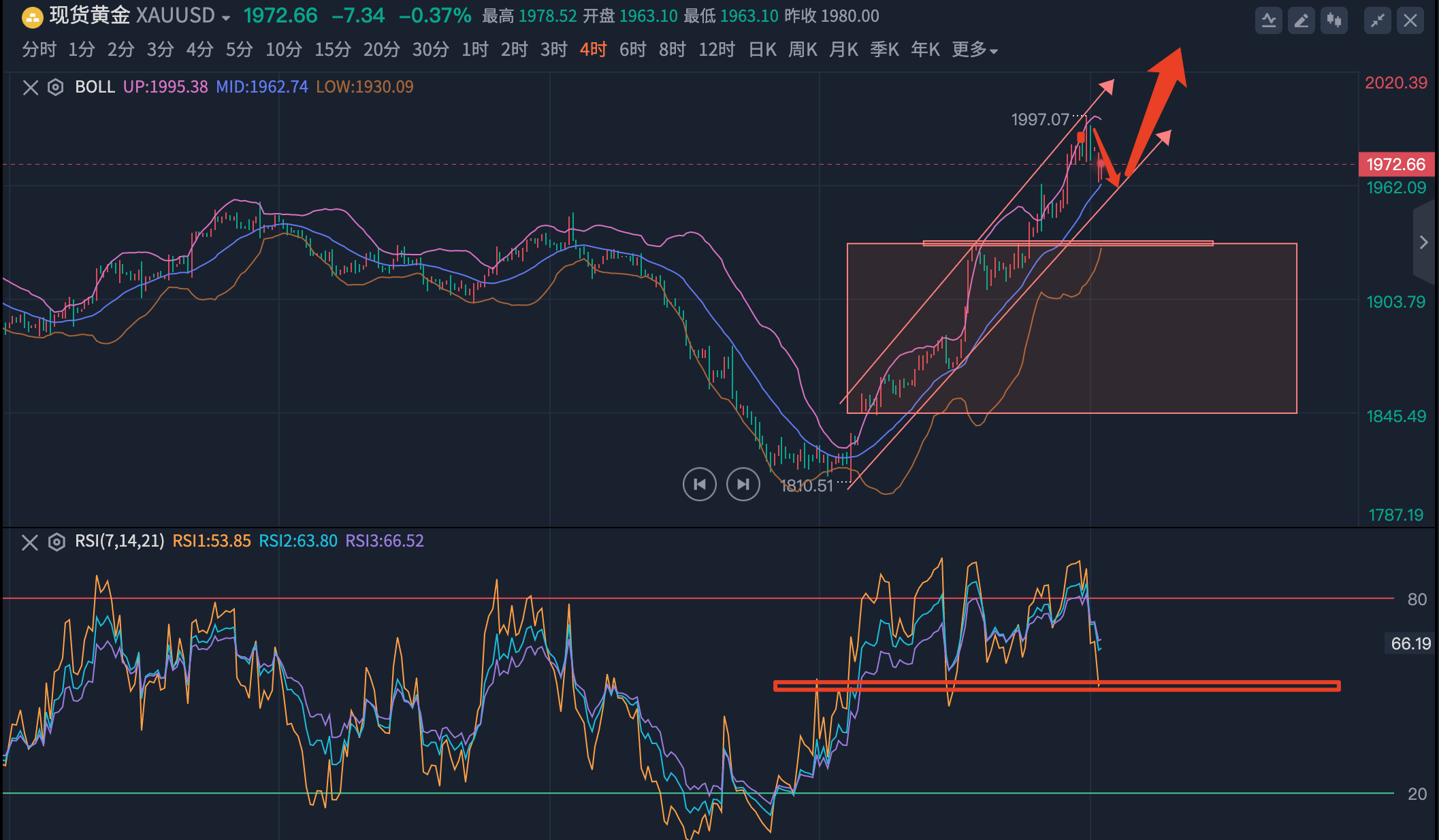Expand the right side panel chevron
This screenshot has width=1439, height=840.
[x=1423, y=242]
